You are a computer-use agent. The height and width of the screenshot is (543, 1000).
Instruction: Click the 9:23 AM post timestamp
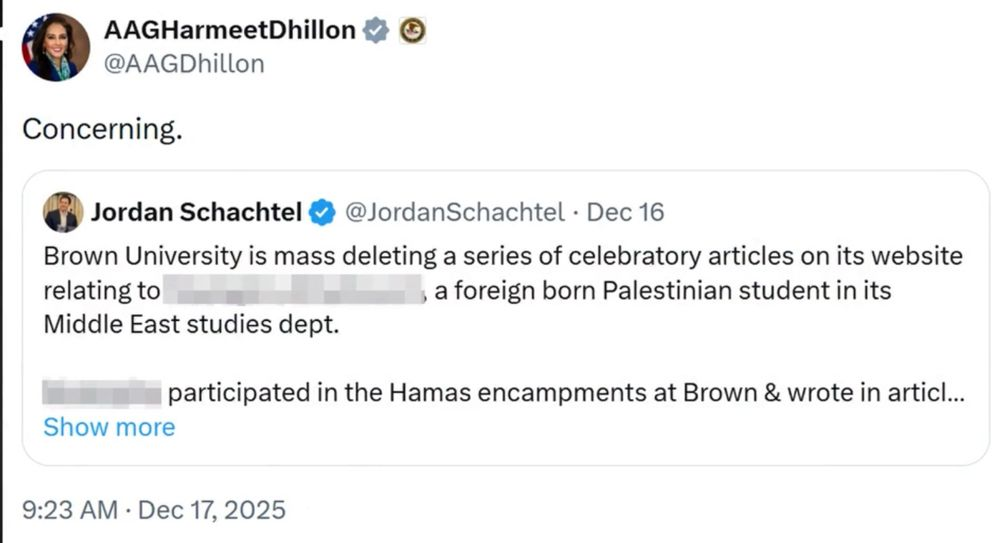pos(68,510)
